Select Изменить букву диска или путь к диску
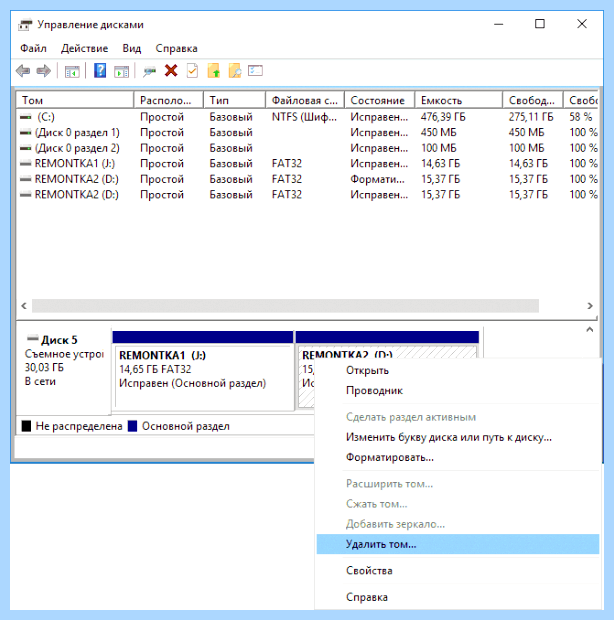 pos(458,437)
